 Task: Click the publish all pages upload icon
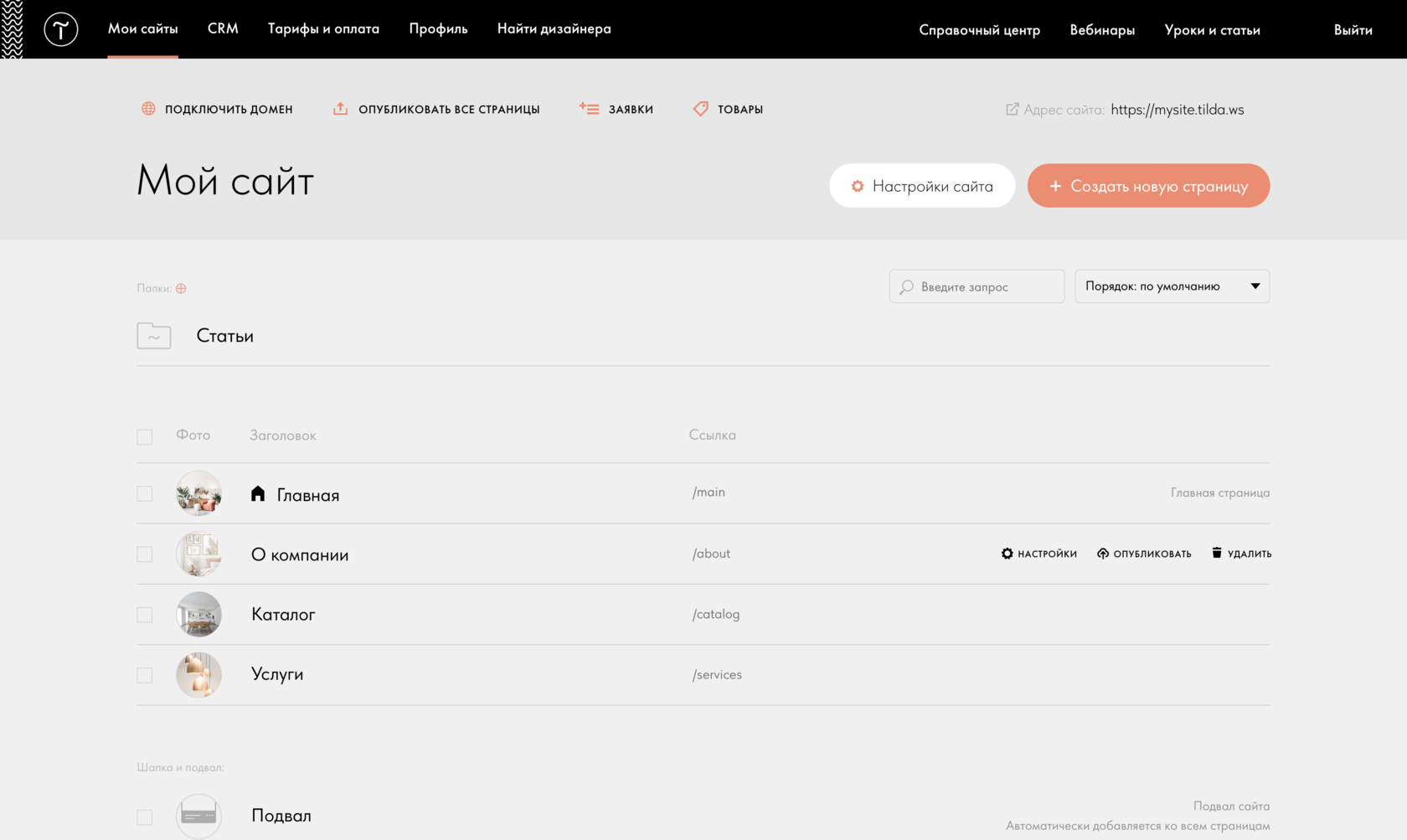click(340, 109)
